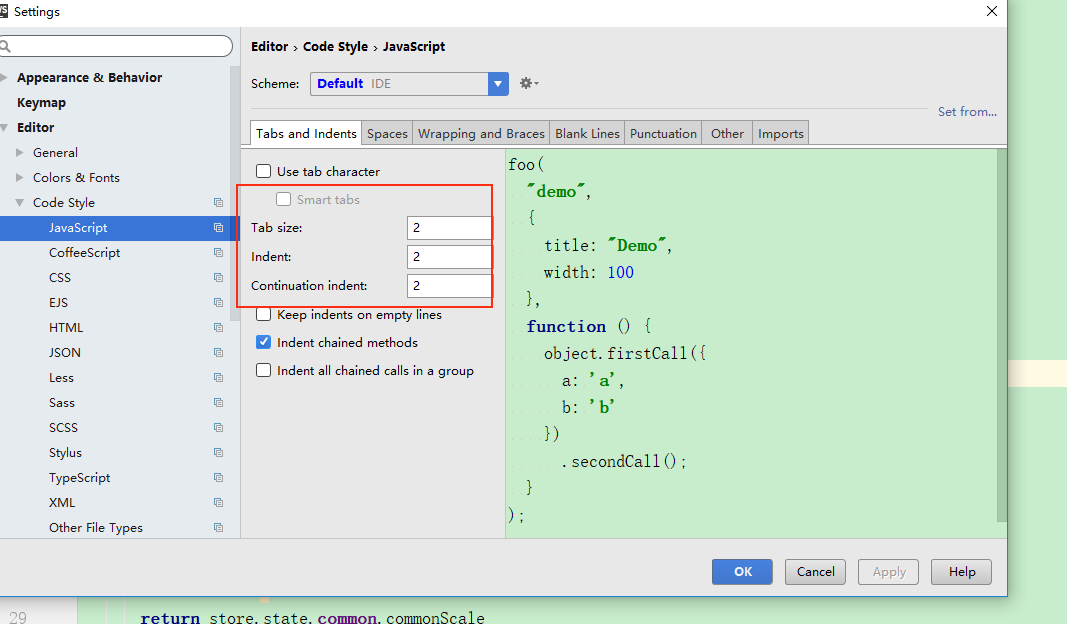This screenshot has height=624, width=1067.
Task: Click the OK button
Action: 742,572
